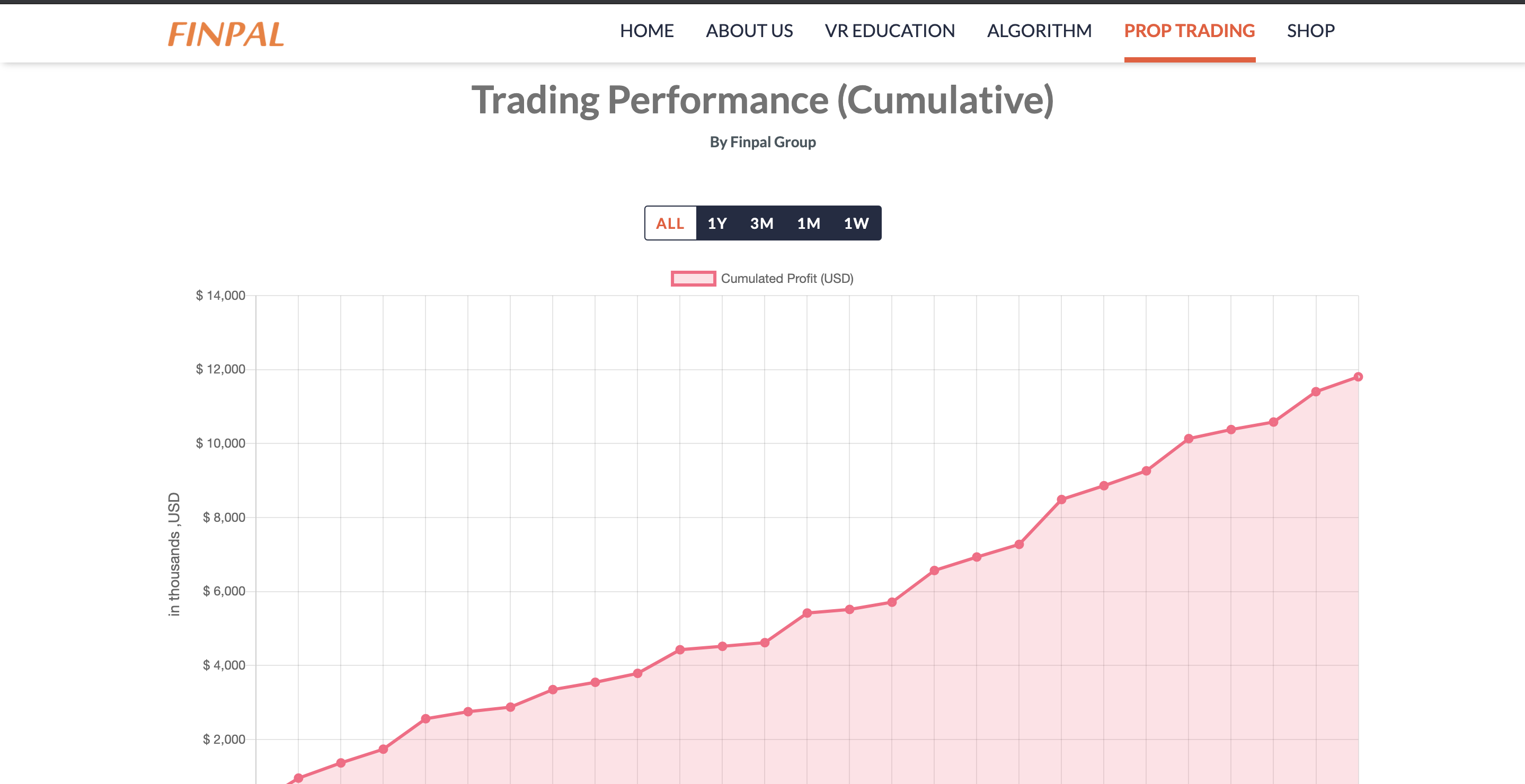
Task: Select the ALL time range
Action: click(x=670, y=223)
